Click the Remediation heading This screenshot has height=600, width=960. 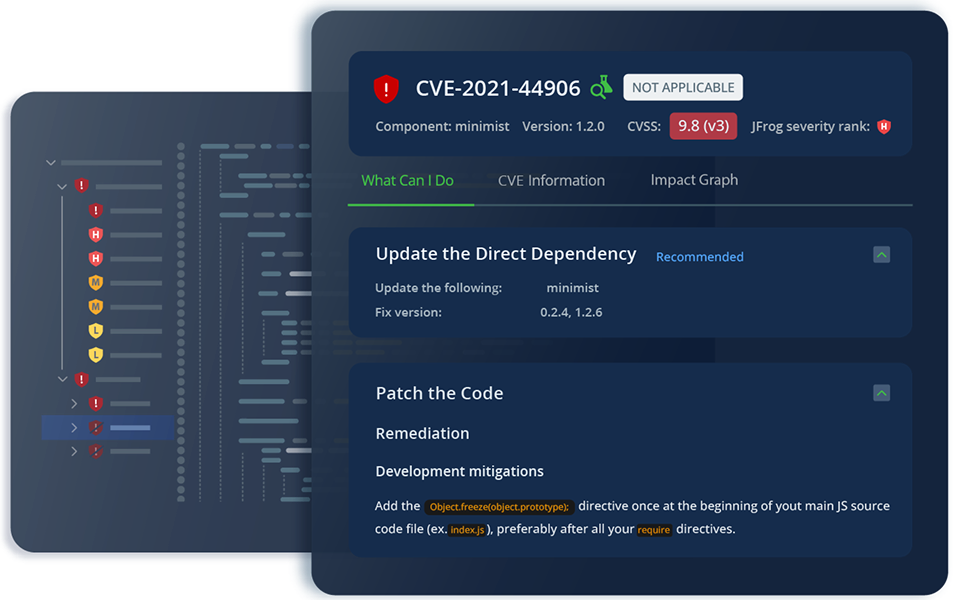coord(422,433)
